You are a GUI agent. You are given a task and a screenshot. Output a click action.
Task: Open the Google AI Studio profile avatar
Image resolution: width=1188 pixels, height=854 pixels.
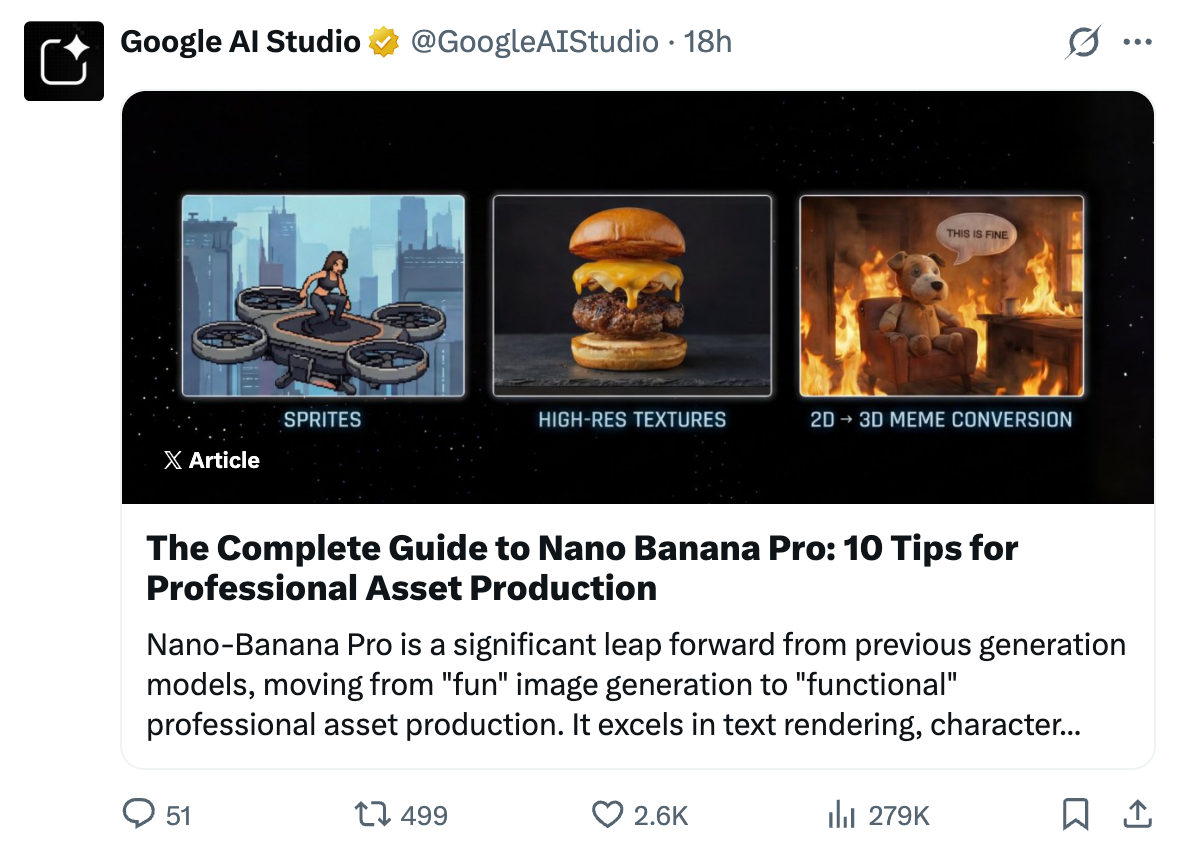[64, 60]
